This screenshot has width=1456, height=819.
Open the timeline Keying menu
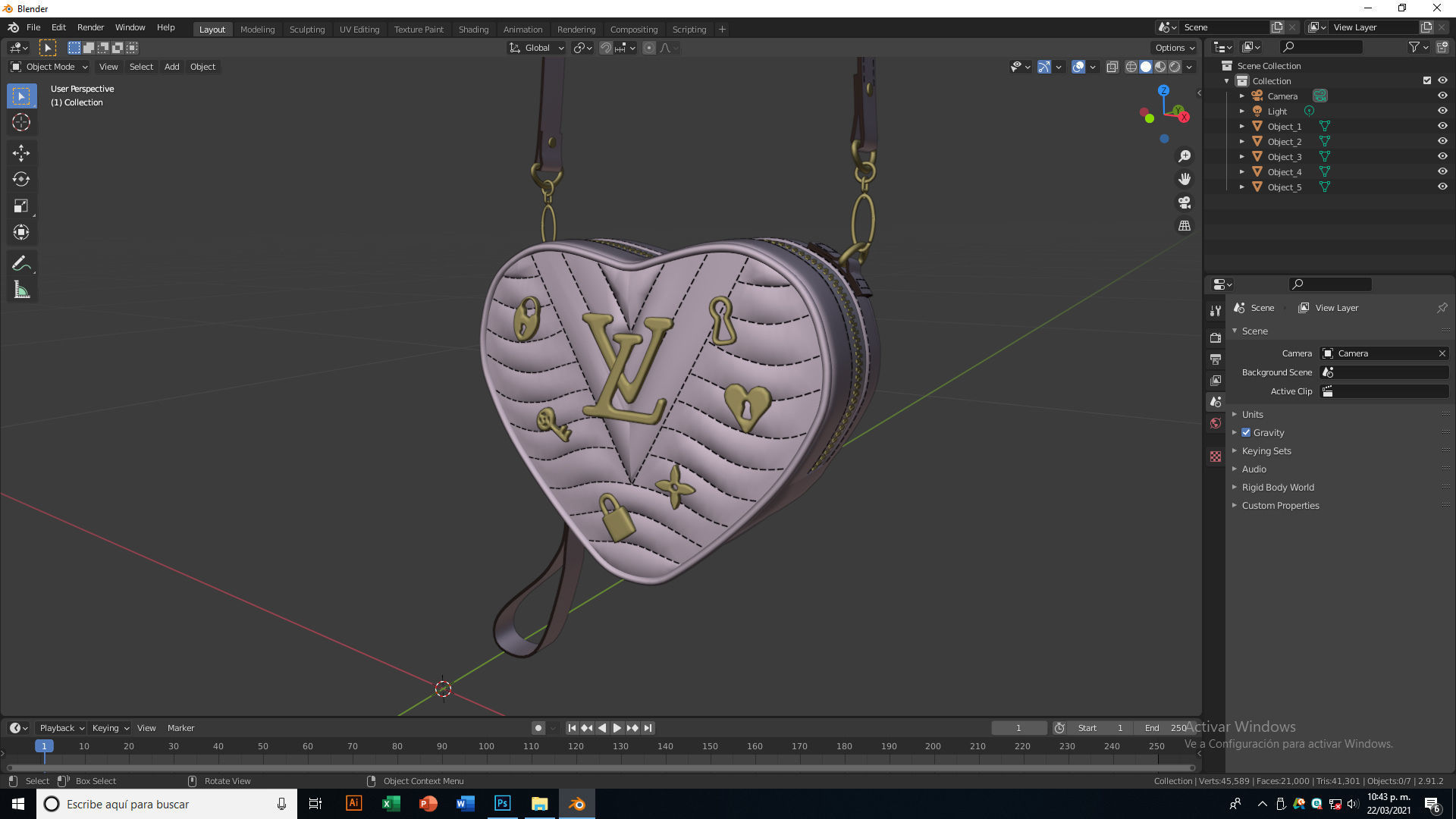110,728
